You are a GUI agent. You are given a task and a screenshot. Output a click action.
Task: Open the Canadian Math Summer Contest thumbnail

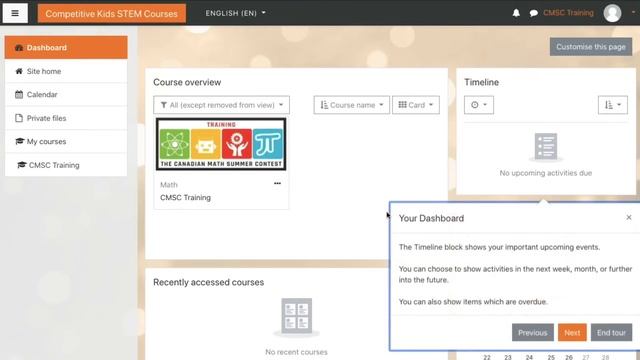coord(221,144)
